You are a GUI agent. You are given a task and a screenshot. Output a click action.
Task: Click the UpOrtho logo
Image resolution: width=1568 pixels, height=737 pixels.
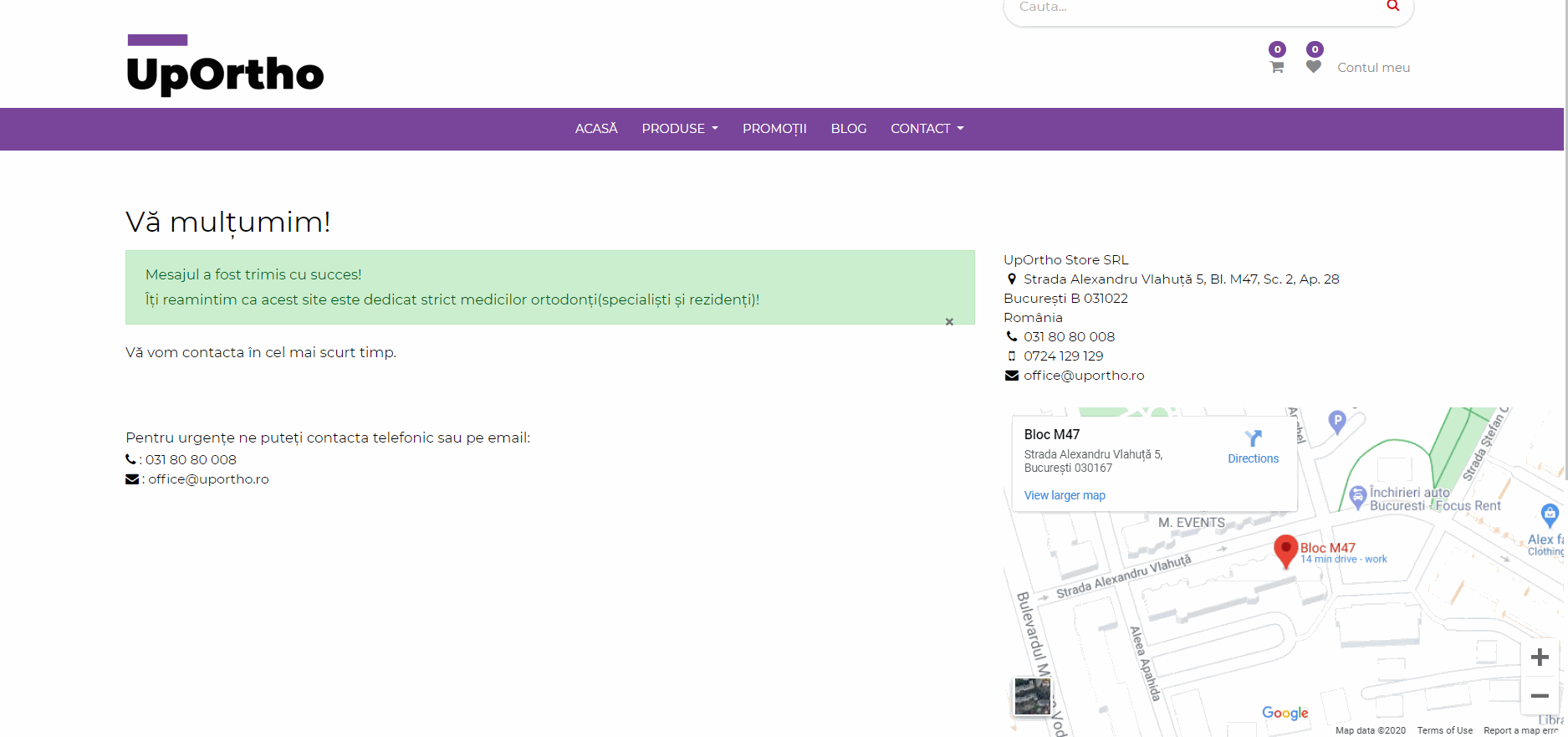click(x=224, y=66)
